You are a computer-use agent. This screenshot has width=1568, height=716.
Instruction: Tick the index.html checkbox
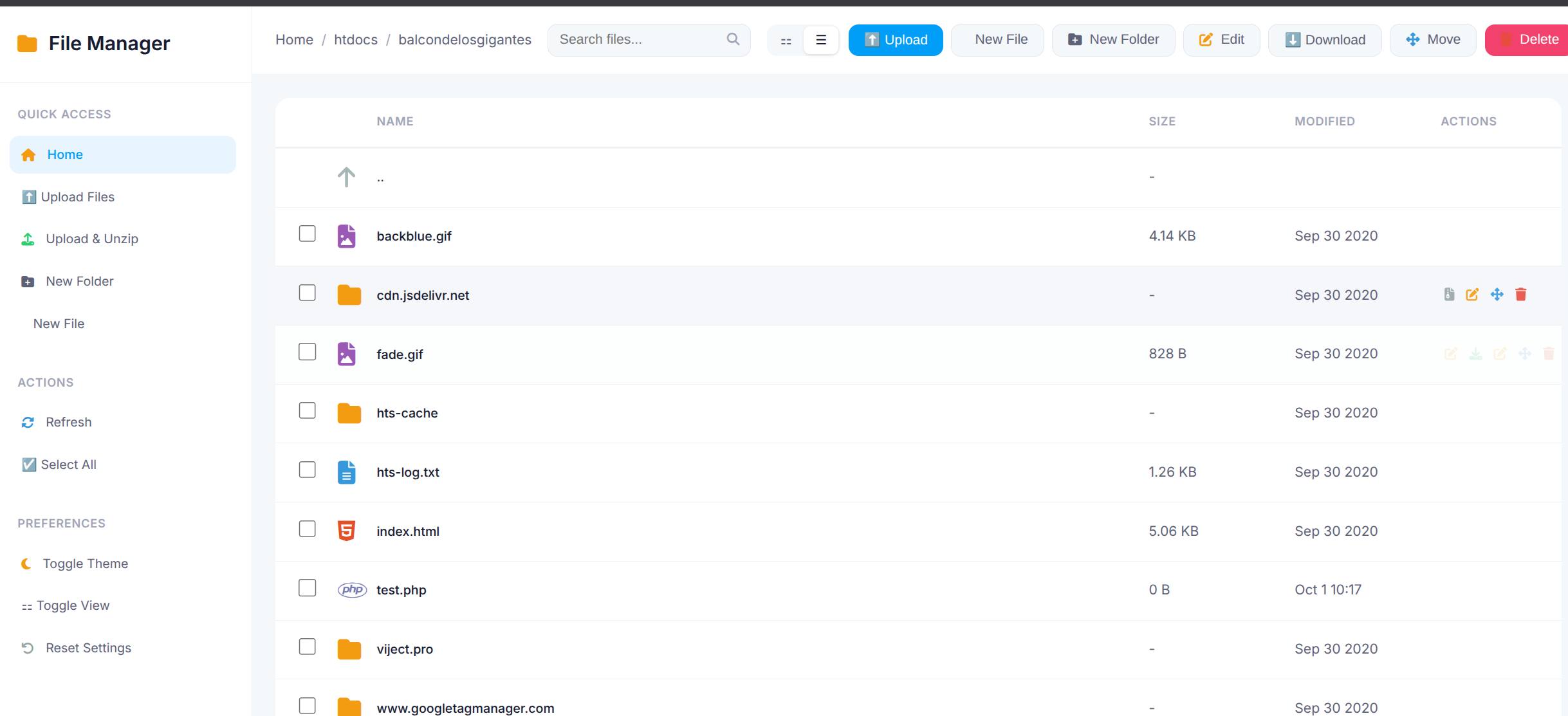tap(307, 529)
